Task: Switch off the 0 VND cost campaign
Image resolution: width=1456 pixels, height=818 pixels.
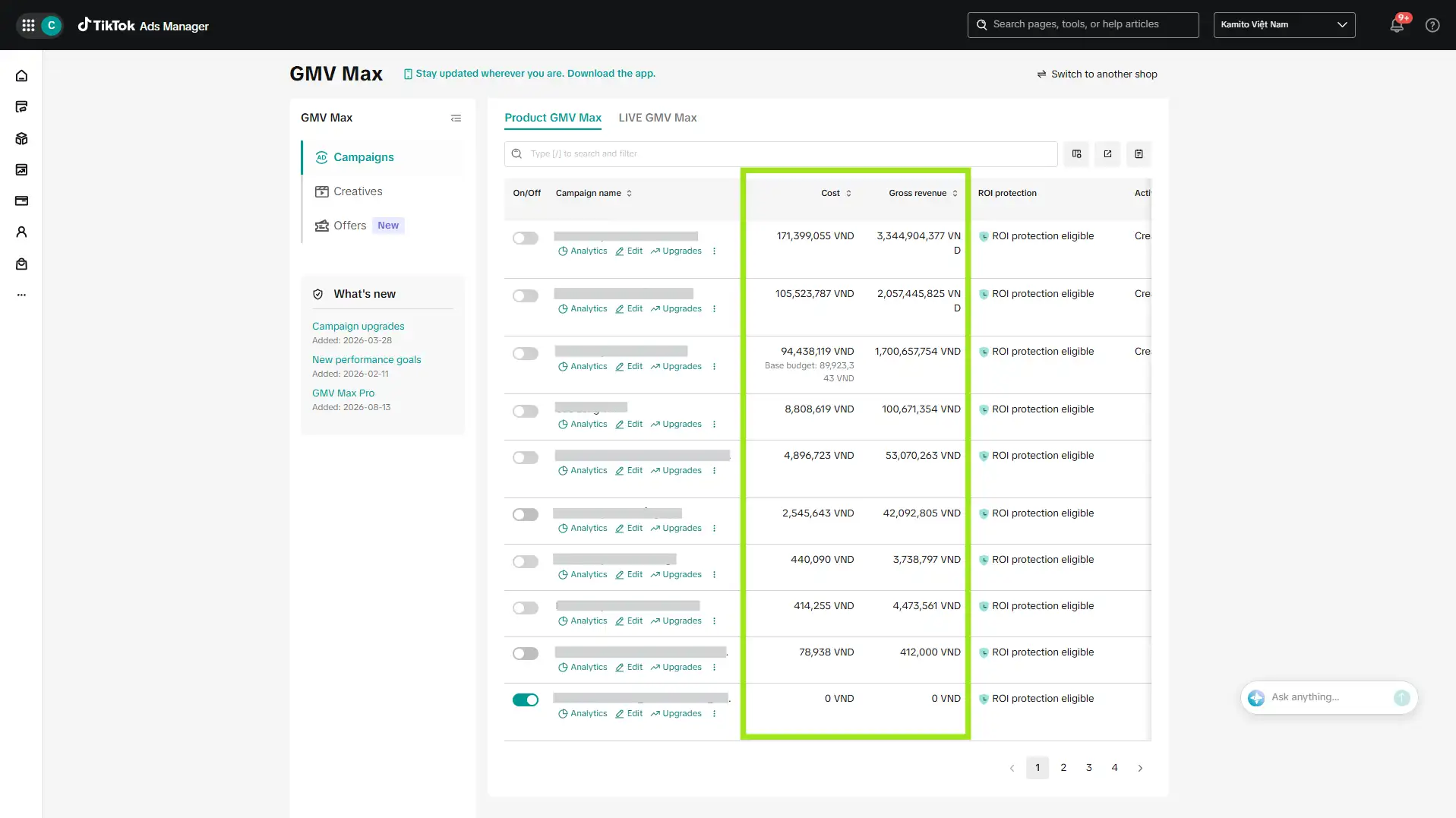Action: (x=525, y=700)
